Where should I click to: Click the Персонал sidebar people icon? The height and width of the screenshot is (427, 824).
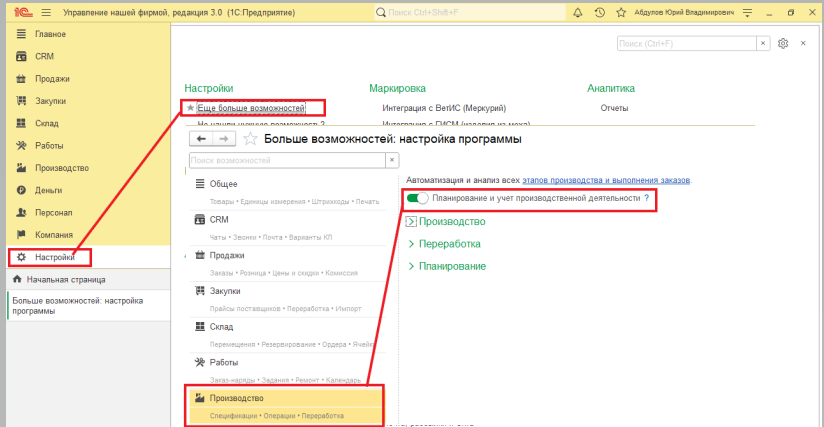21,212
